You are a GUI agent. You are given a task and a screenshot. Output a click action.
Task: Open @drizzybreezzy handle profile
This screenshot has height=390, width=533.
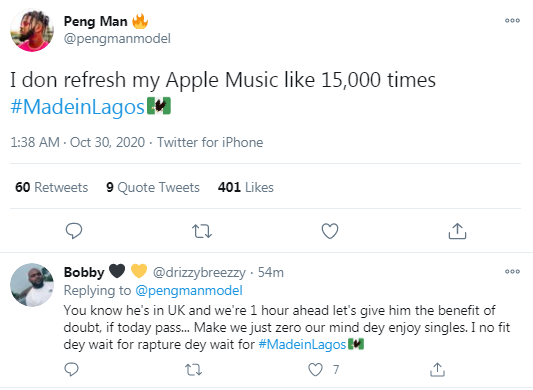point(199,272)
